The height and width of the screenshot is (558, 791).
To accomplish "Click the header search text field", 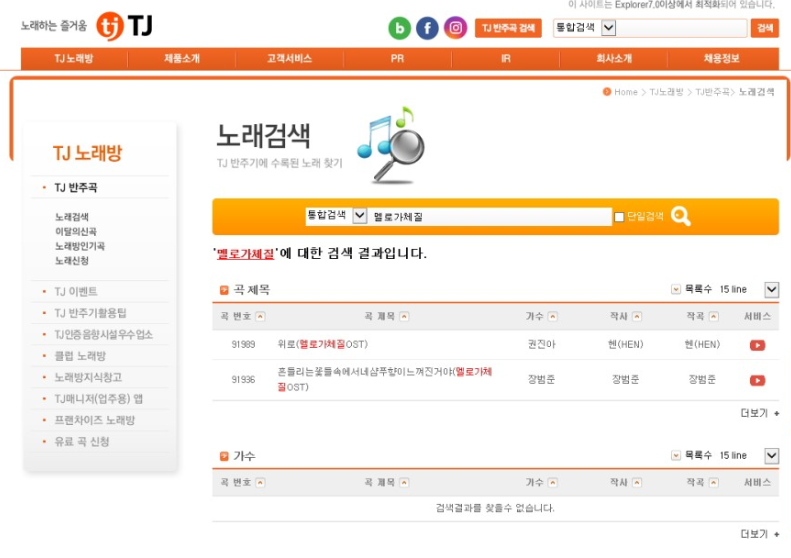I will (682, 28).
